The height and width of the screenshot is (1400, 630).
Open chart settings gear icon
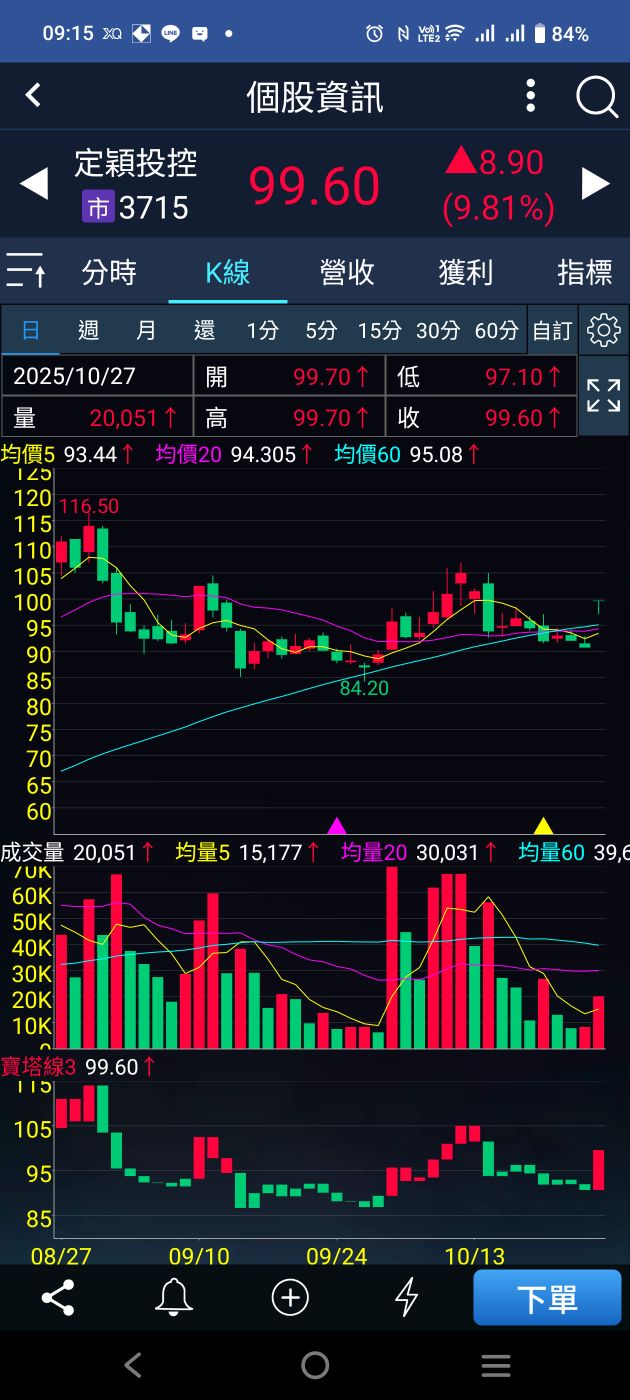tap(604, 330)
